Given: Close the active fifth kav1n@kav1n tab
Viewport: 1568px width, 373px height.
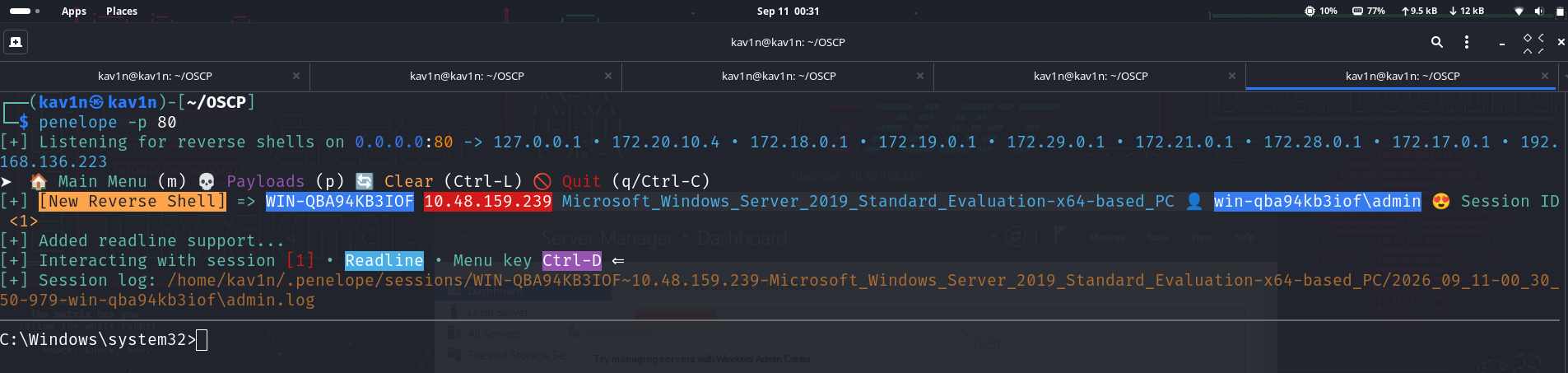Looking at the screenshot, I should click(x=1545, y=76).
